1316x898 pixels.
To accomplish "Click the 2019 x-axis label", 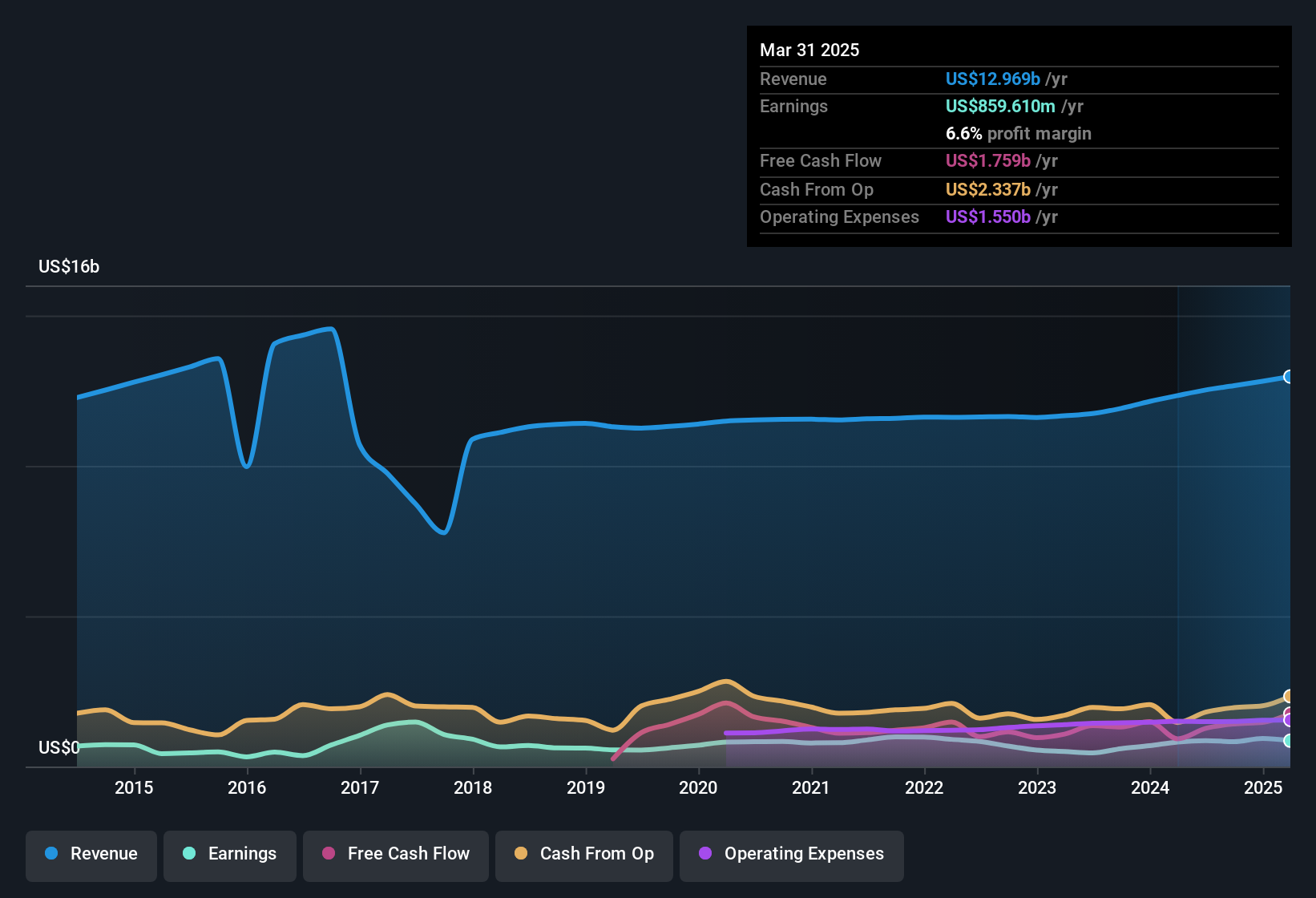I will pyautogui.click(x=586, y=787).
